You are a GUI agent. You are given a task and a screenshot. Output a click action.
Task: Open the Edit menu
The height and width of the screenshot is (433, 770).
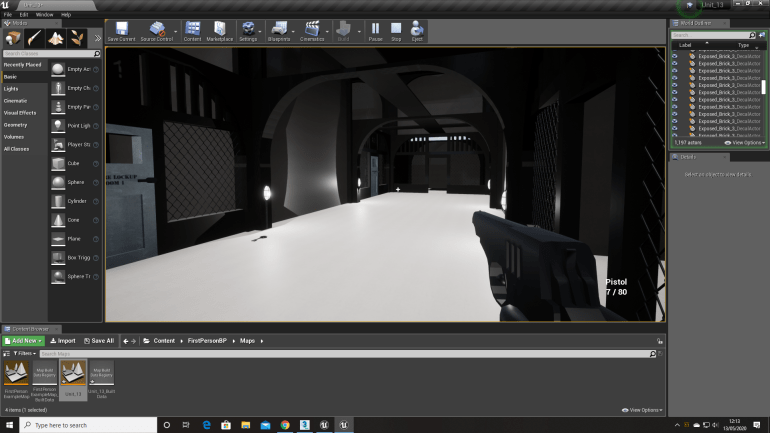tap(24, 15)
